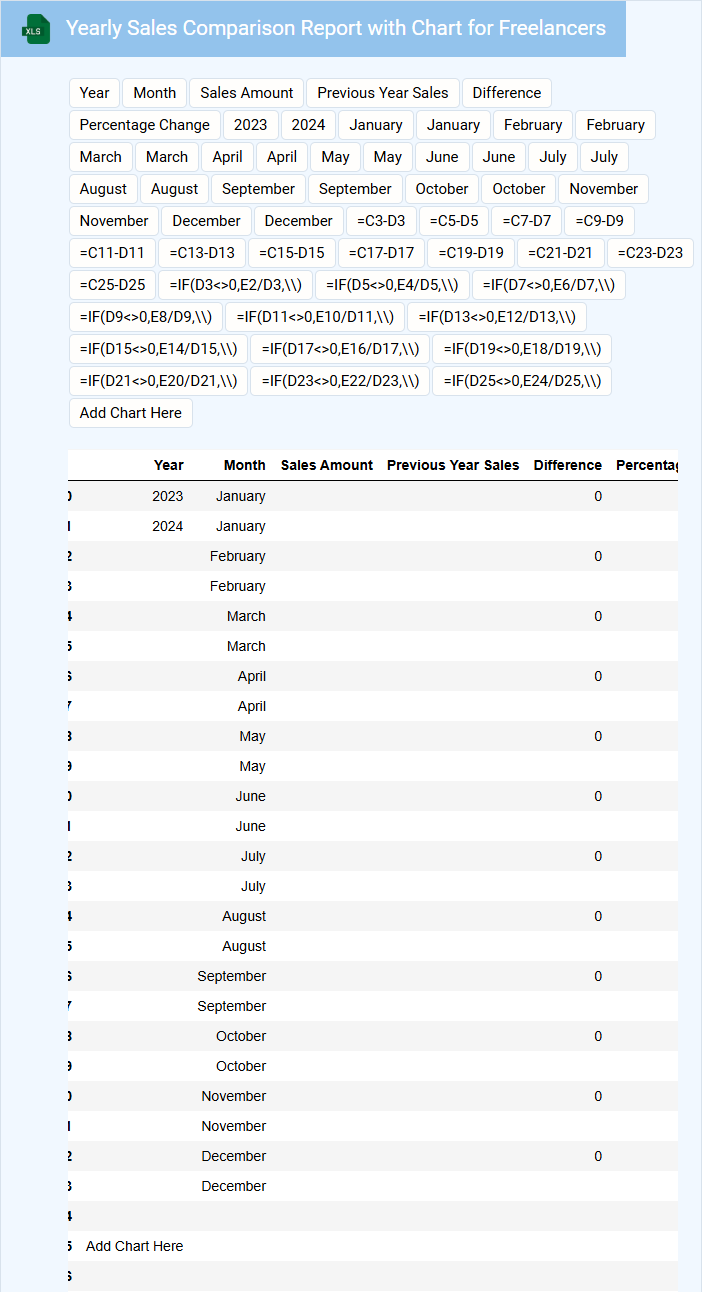The height and width of the screenshot is (1292, 702).
Task: Select the =C7-D7 formula chip
Action: 527,221
